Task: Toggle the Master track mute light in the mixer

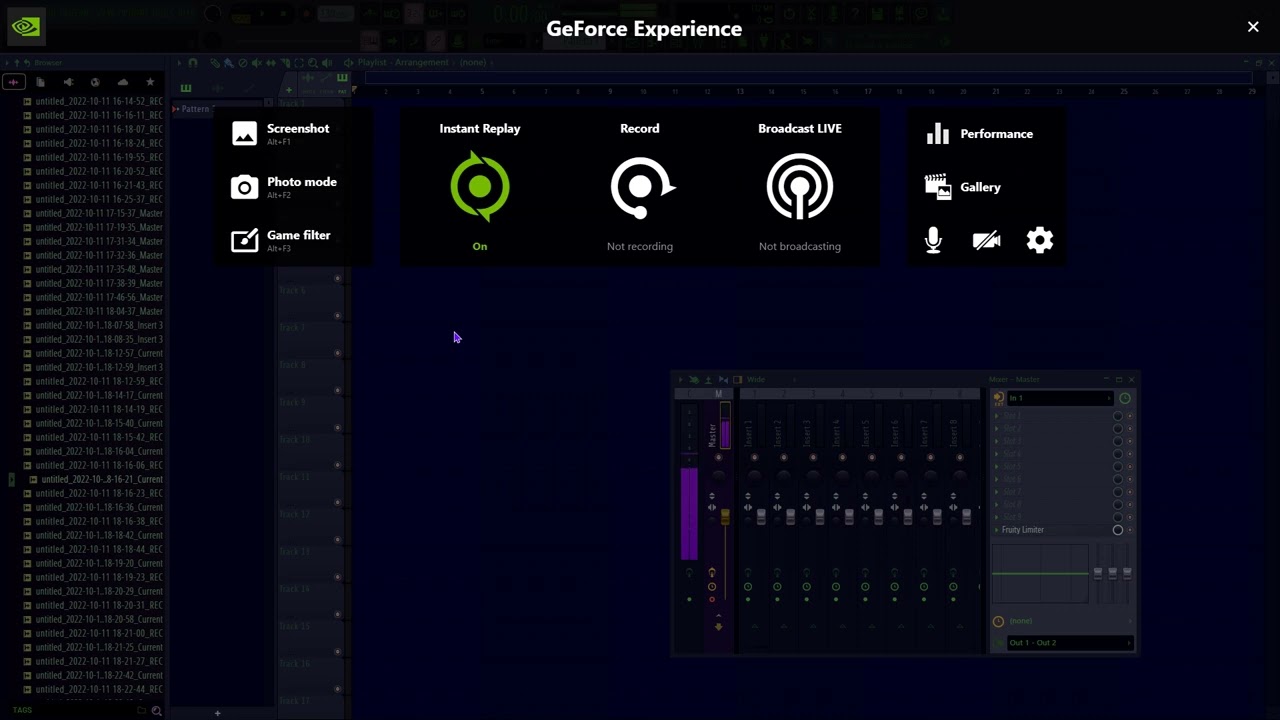Action: pos(718,458)
